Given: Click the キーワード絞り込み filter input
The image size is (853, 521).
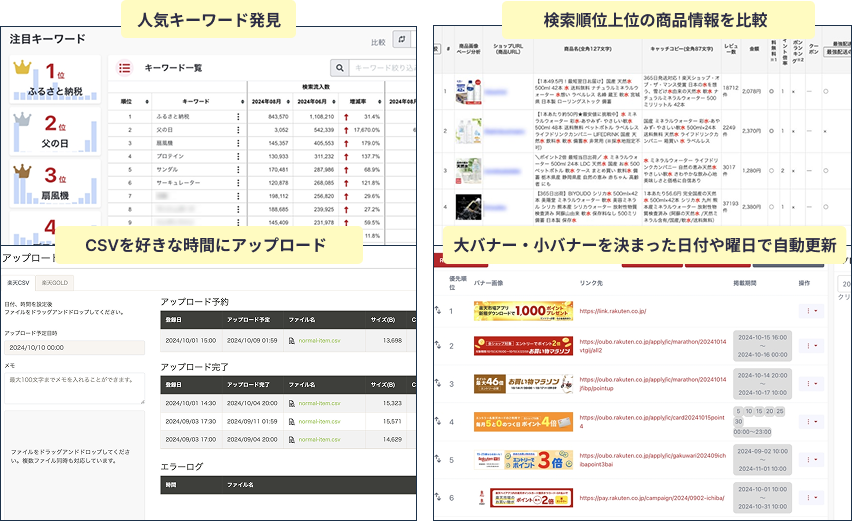Looking at the screenshot, I should [382, 68].
